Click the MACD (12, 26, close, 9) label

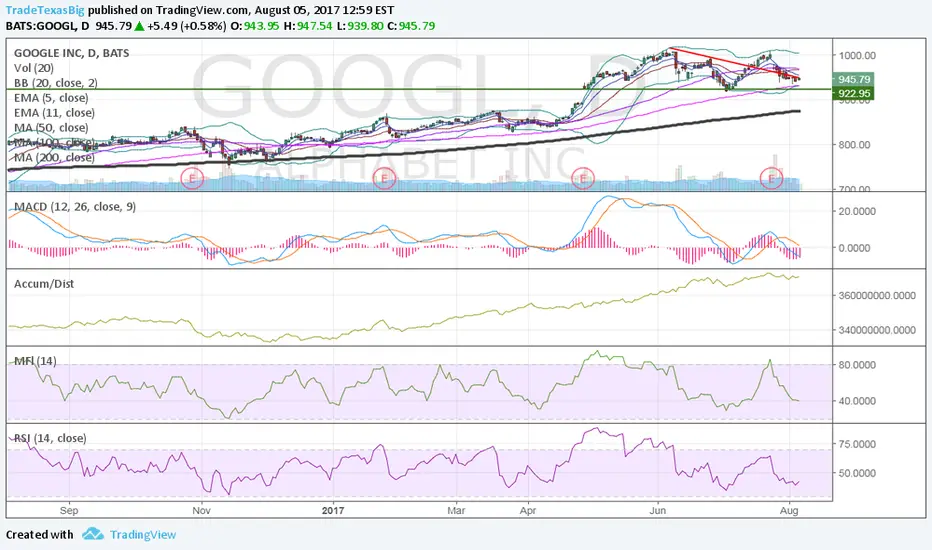pyautogui.click(x=75, y=206)
